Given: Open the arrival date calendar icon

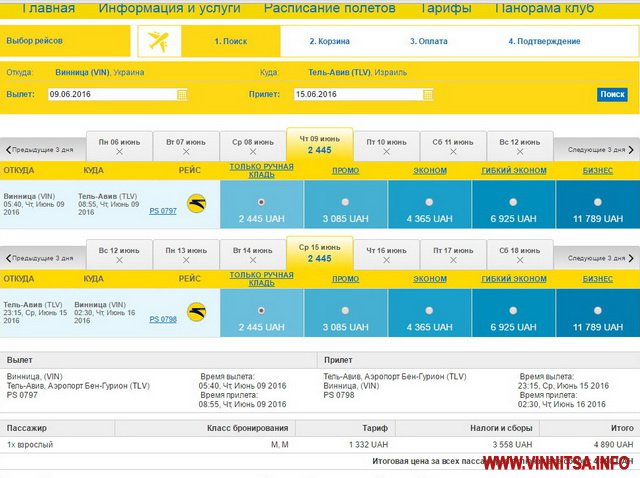Looking at the screenshot, I should 428,94.
